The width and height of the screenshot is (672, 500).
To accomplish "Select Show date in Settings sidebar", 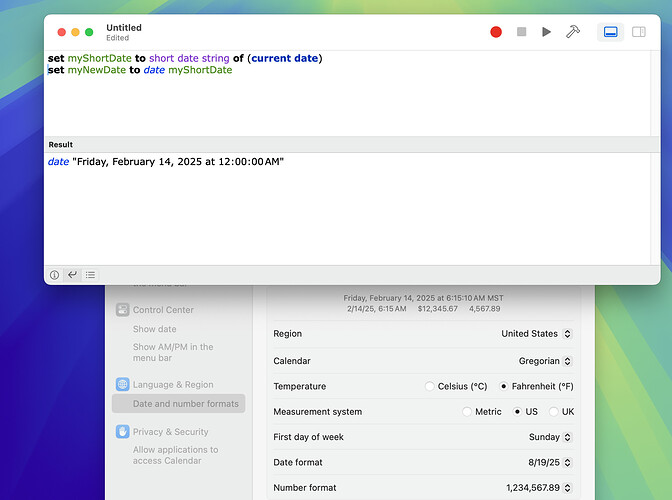I will click(154, 329).
